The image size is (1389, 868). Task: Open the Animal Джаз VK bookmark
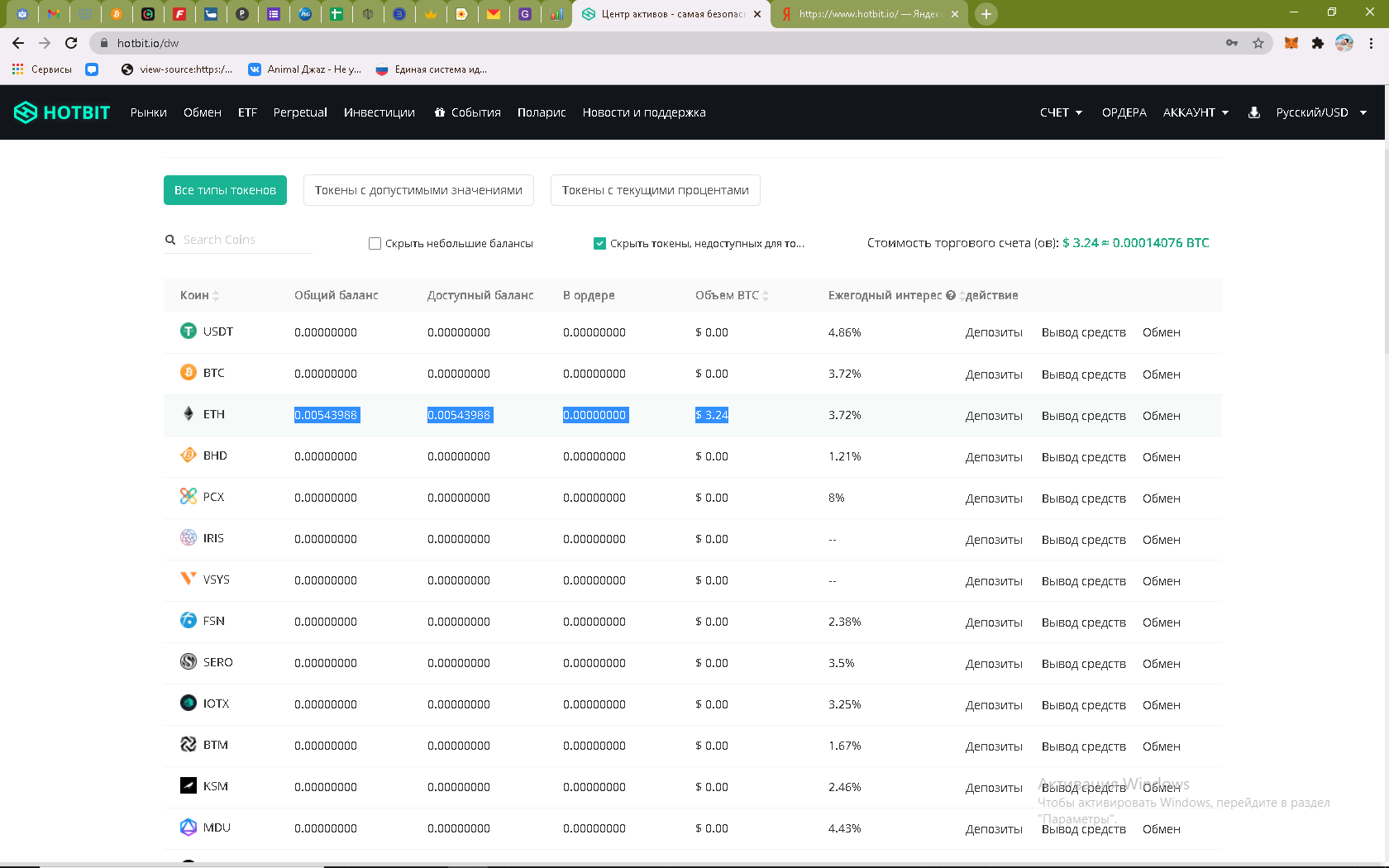click(x=305, y=69)
